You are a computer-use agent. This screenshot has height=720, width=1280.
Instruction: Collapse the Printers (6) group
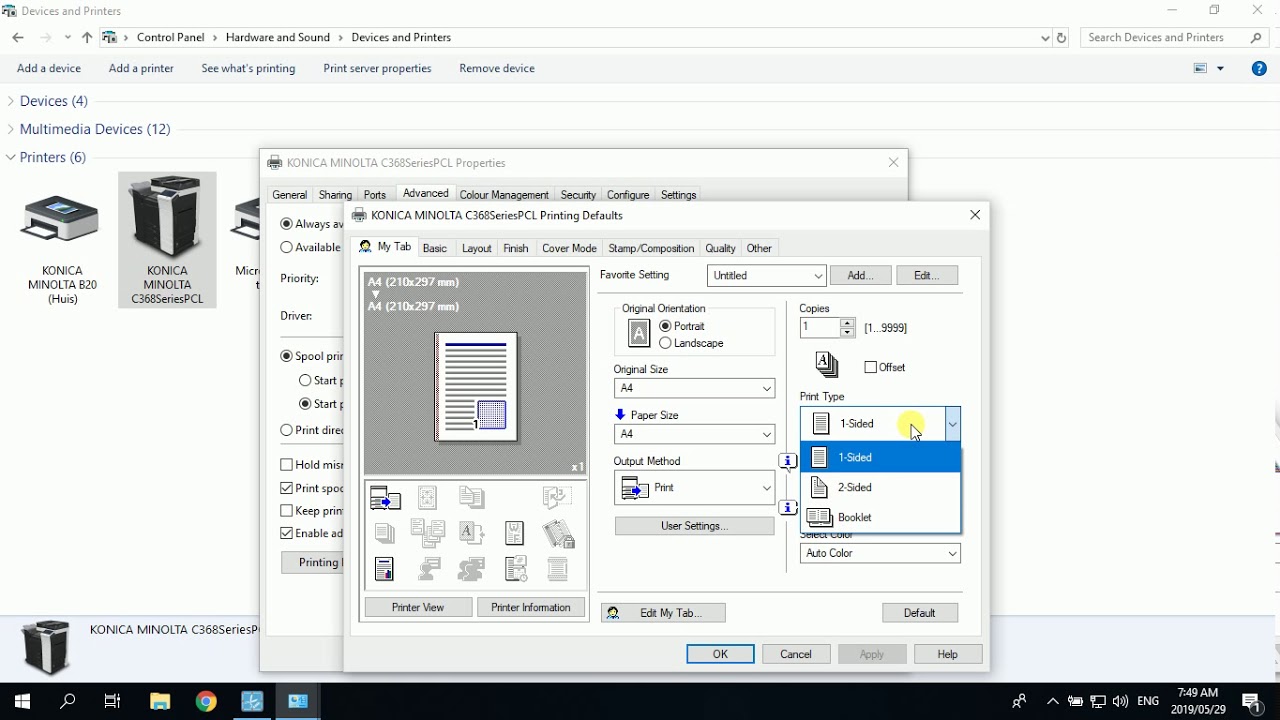11,157
